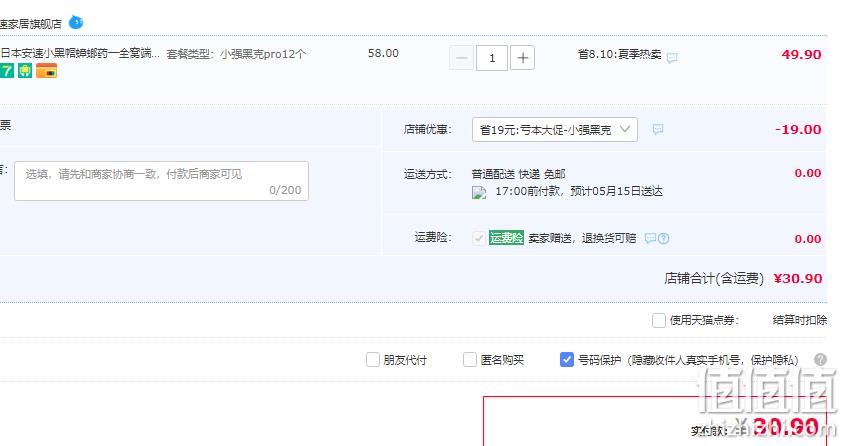Click the green 运费险 label tag
The image size is (846, 446).
(506, 238)
